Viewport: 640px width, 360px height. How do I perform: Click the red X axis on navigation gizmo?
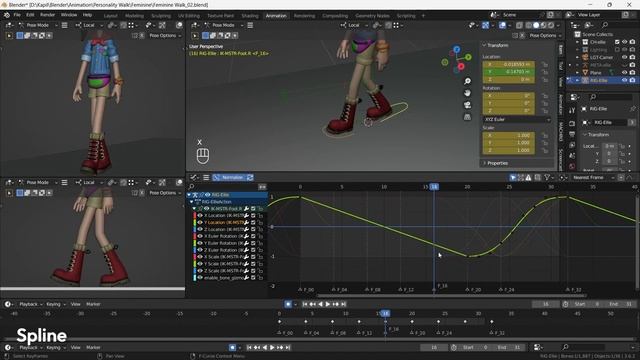click(461, 66)
